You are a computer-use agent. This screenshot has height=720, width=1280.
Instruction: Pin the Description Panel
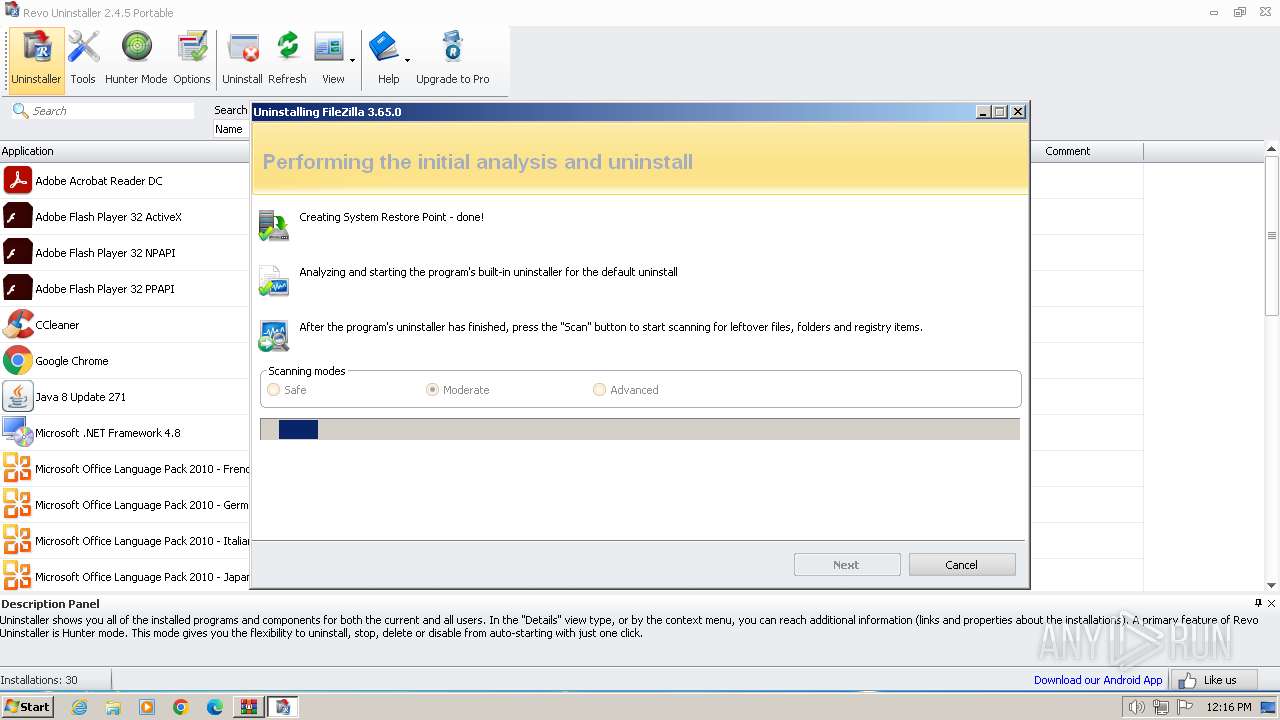1258,603
